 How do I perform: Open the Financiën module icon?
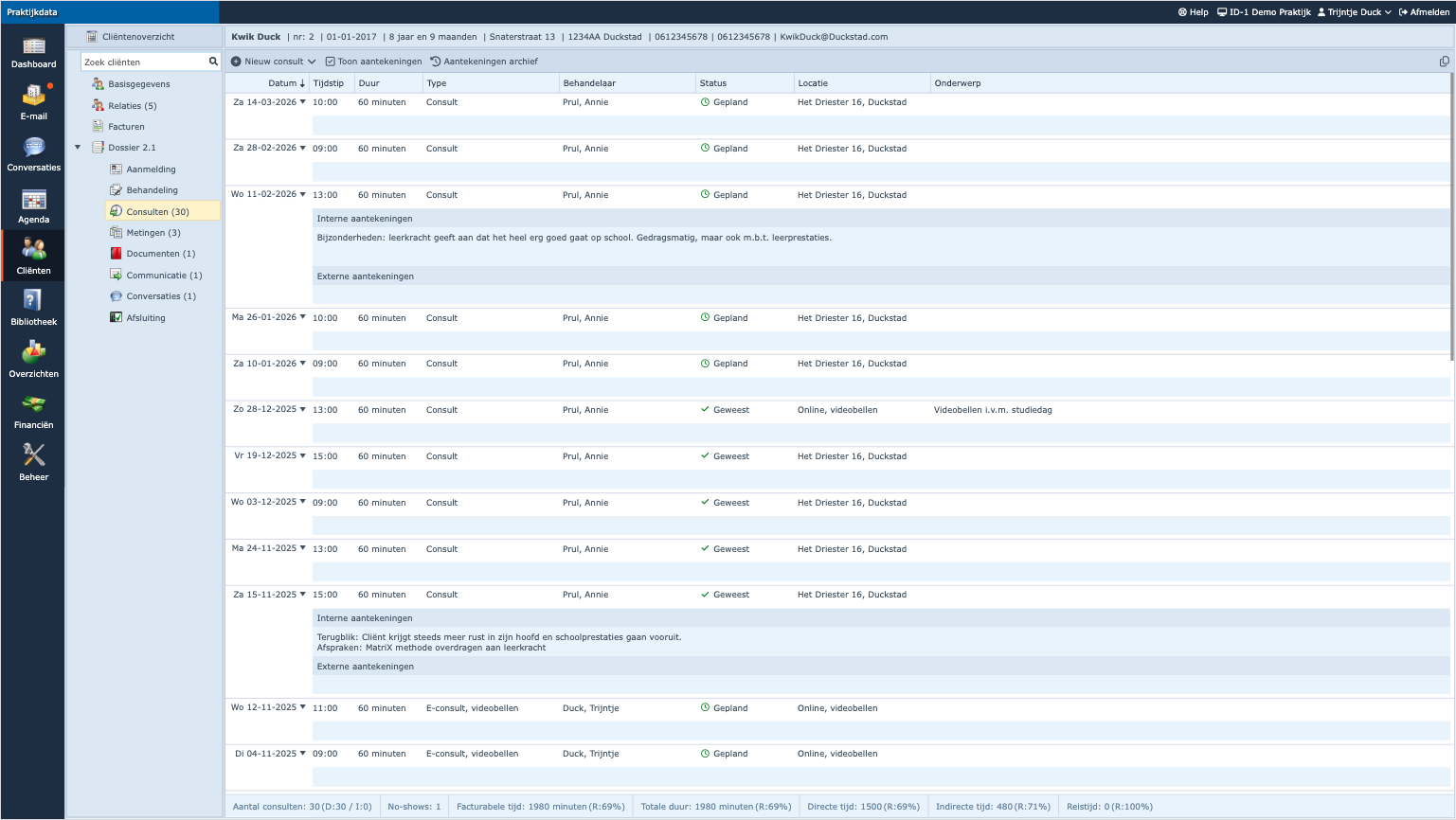pos(33,404)
